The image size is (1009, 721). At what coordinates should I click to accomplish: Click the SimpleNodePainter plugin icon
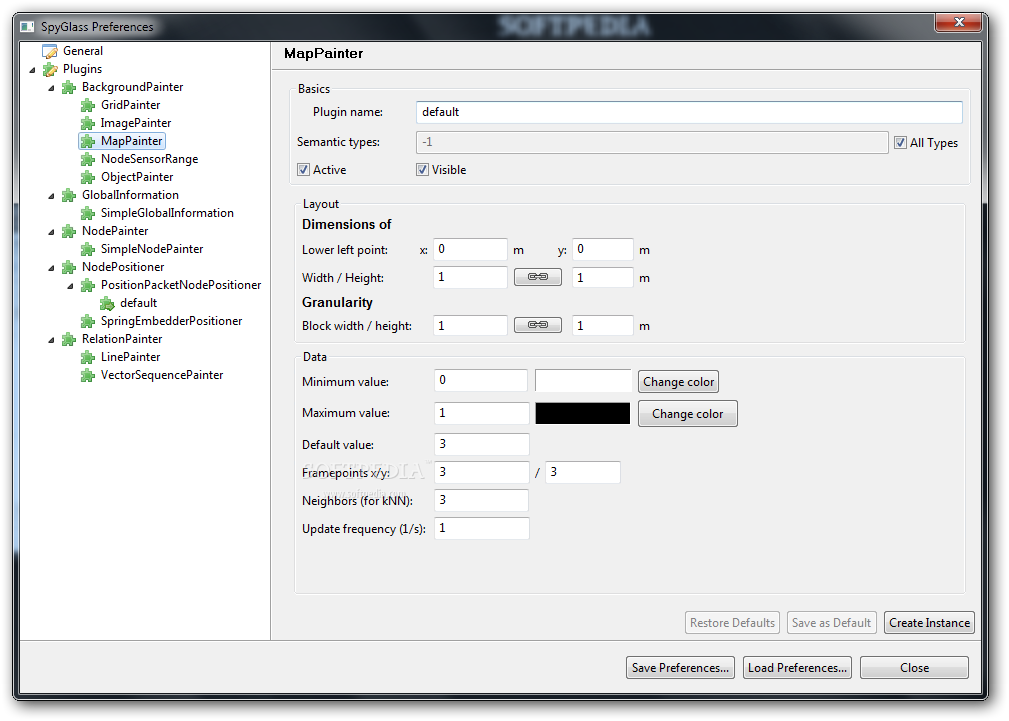(x=88, y=249)
